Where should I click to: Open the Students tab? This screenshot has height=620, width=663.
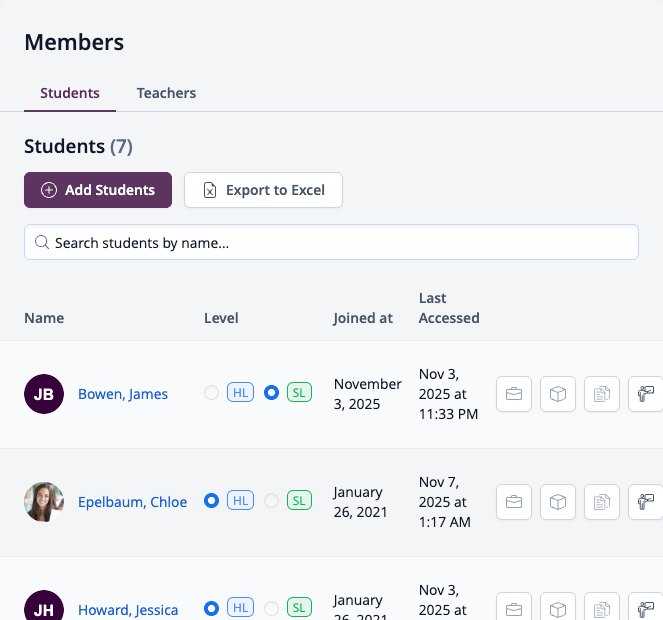click(70, 93)
